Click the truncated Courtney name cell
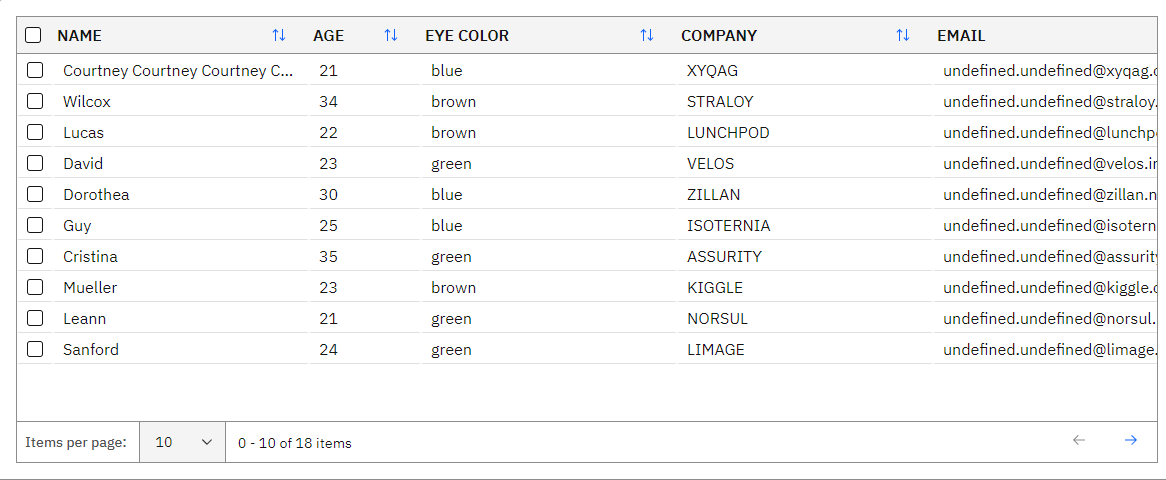The height and width of the screenshot is (480, 1166). tap(178, 71)
